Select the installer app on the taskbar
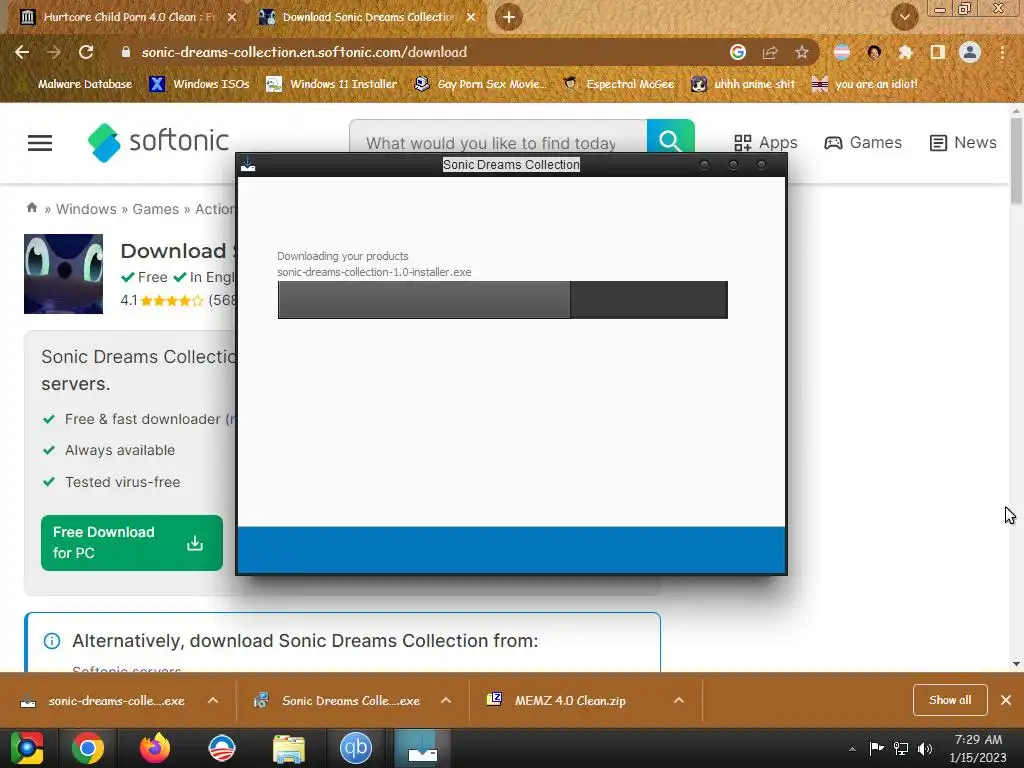The width and height of the screenshot is (1024, 768). [x=423, y=748]
